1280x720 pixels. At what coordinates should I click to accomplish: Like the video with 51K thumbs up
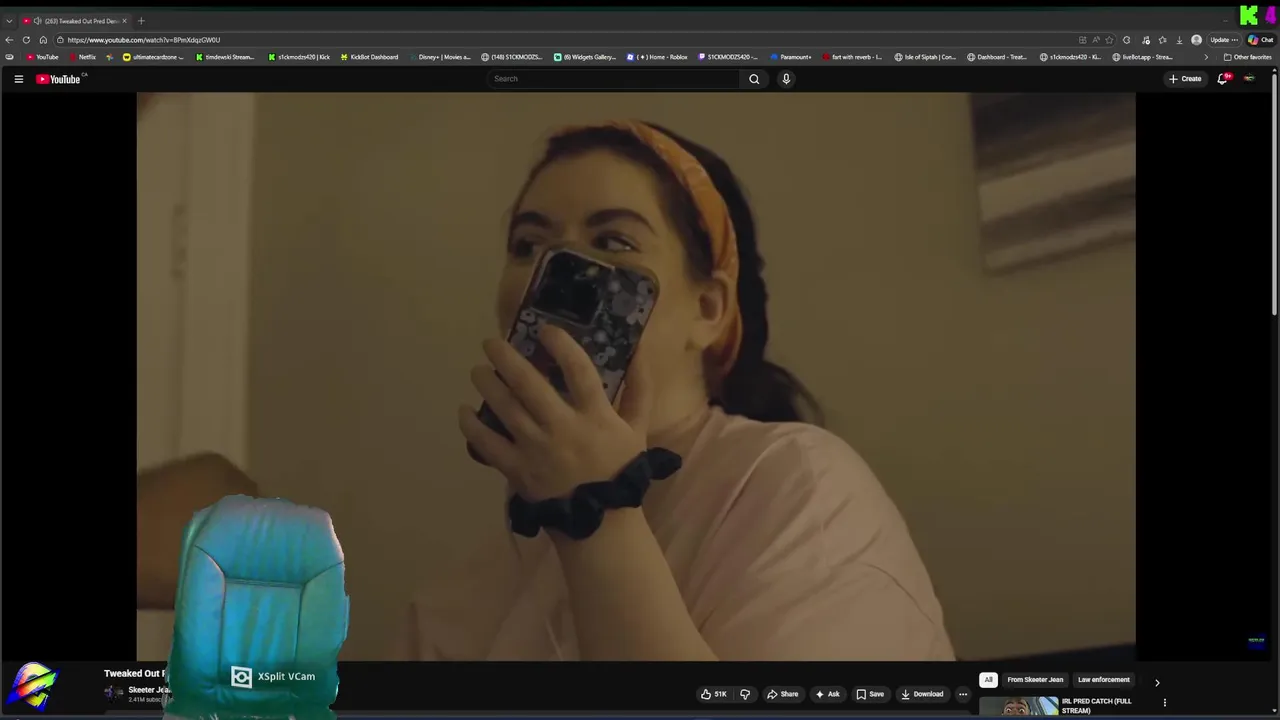(714, 694)
